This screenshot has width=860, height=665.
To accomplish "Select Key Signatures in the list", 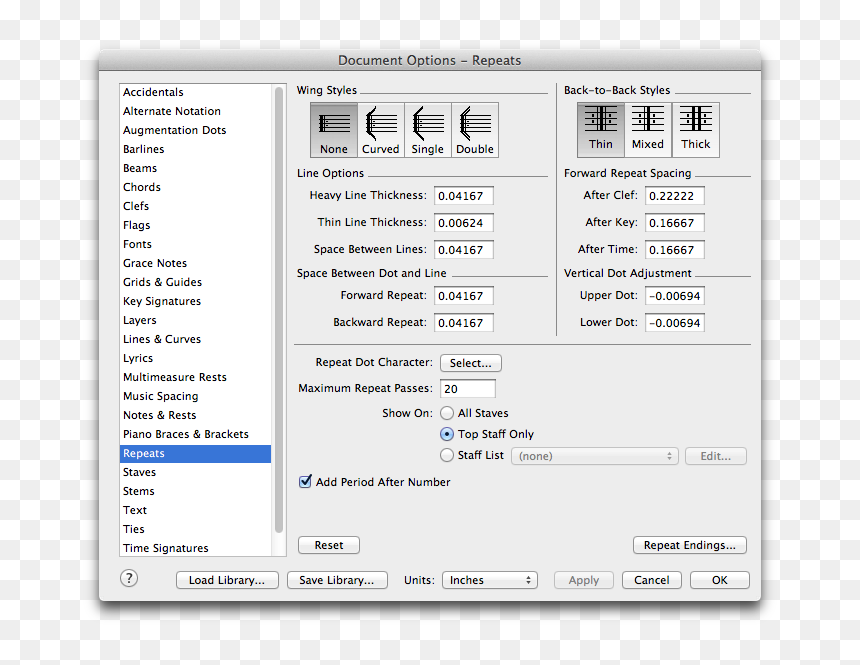I will click(195, 301).
